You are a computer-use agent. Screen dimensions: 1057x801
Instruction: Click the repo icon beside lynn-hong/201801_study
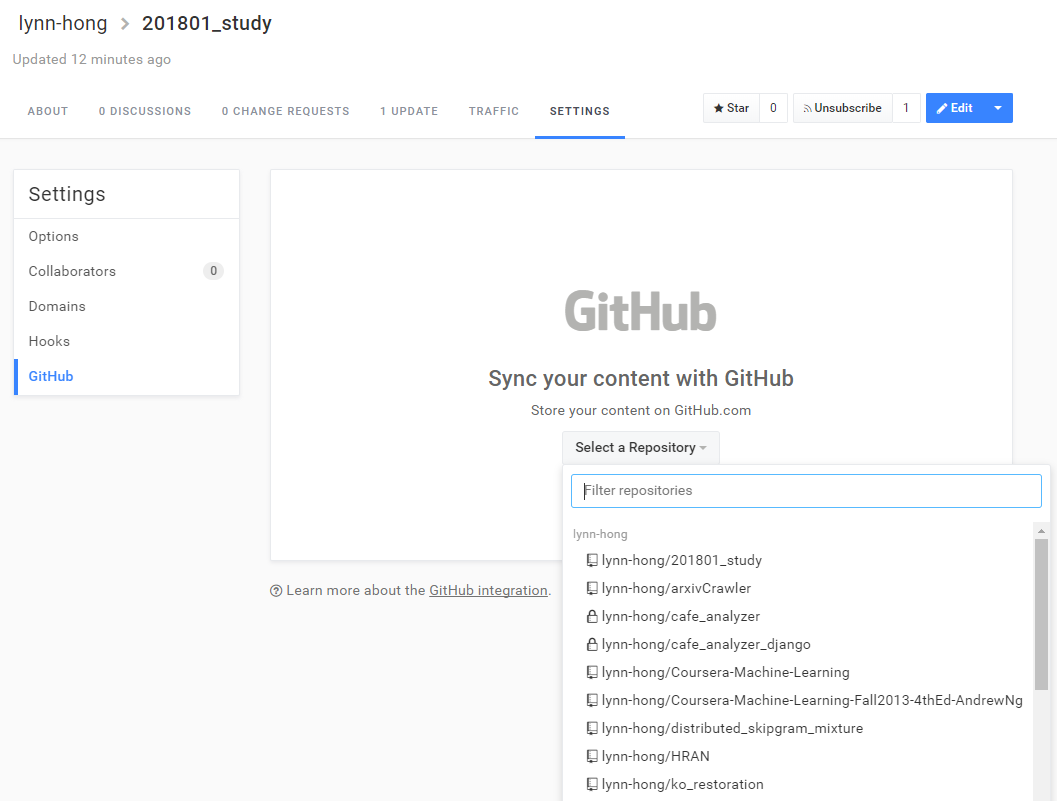tap(592, 560)
